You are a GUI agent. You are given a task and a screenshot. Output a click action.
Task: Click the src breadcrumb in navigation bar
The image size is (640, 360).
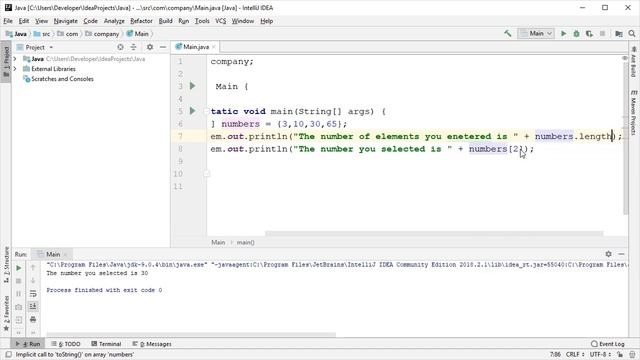click(42, 34)
